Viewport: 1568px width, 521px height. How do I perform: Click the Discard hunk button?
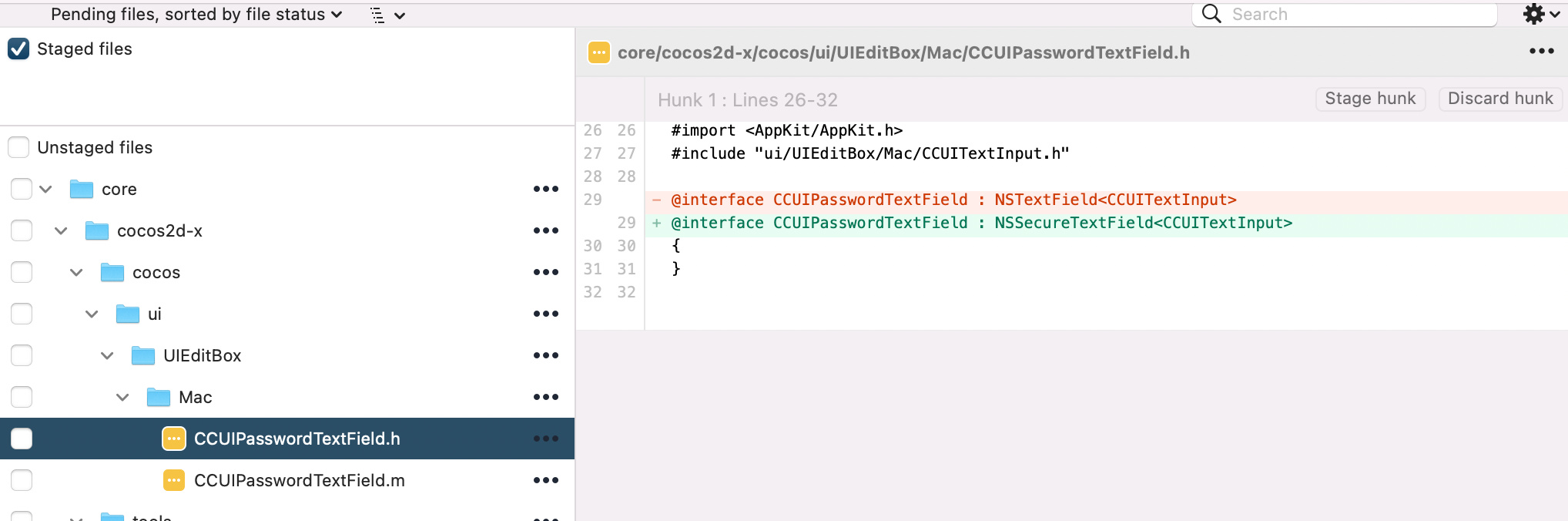(1499, 99)
